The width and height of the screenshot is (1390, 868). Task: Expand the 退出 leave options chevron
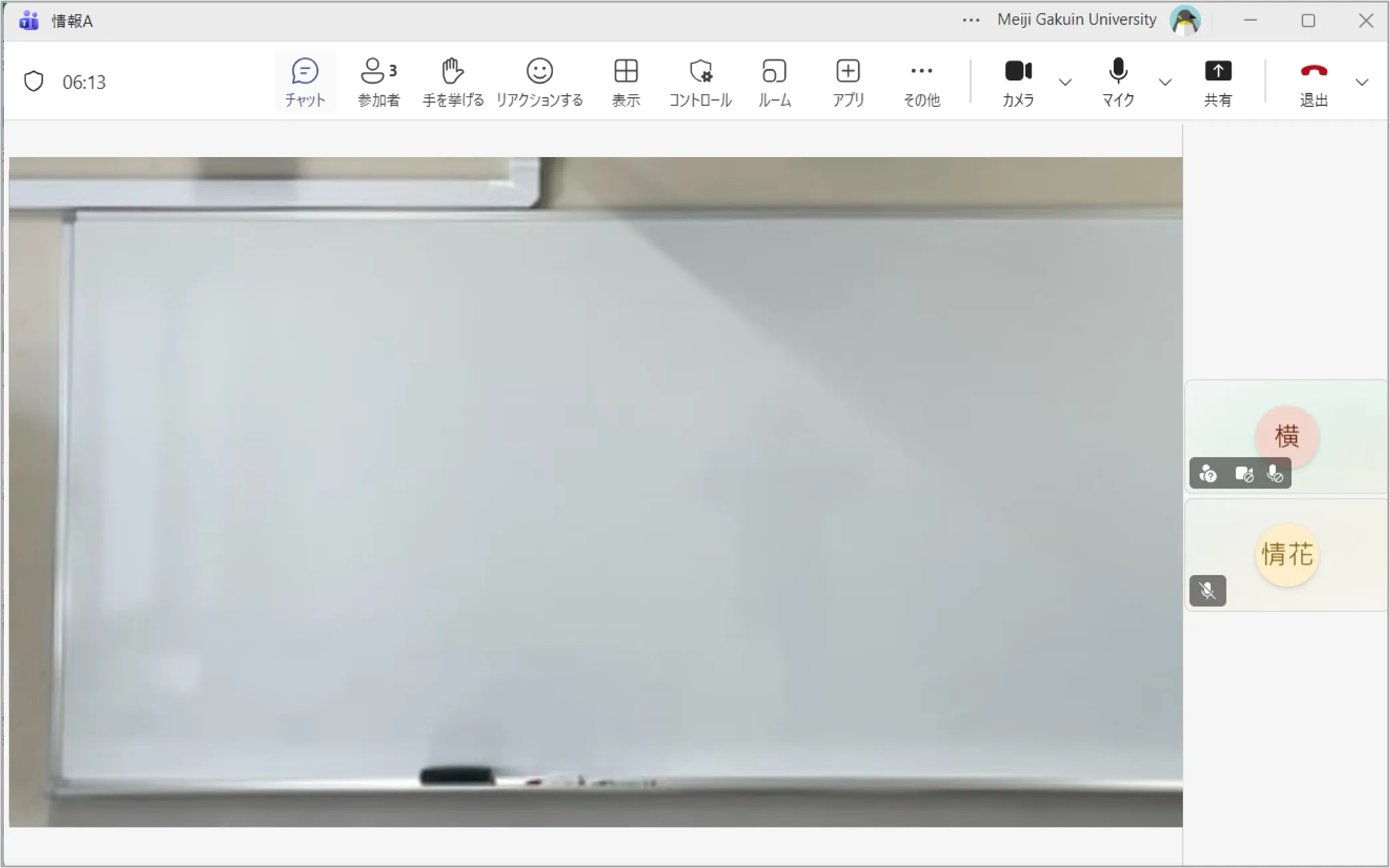click(1361, 83)
